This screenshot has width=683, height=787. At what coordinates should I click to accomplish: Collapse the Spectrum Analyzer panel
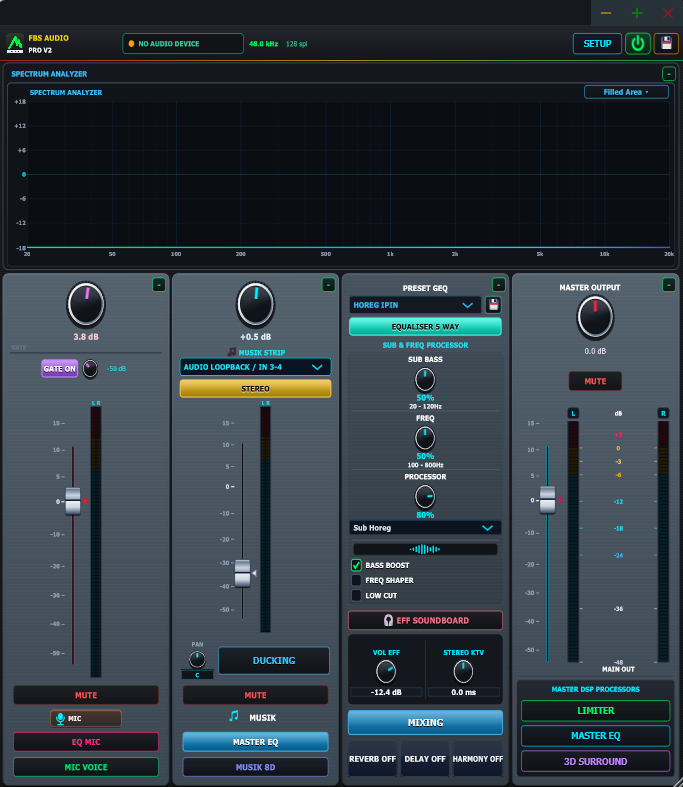pos(668,74)
